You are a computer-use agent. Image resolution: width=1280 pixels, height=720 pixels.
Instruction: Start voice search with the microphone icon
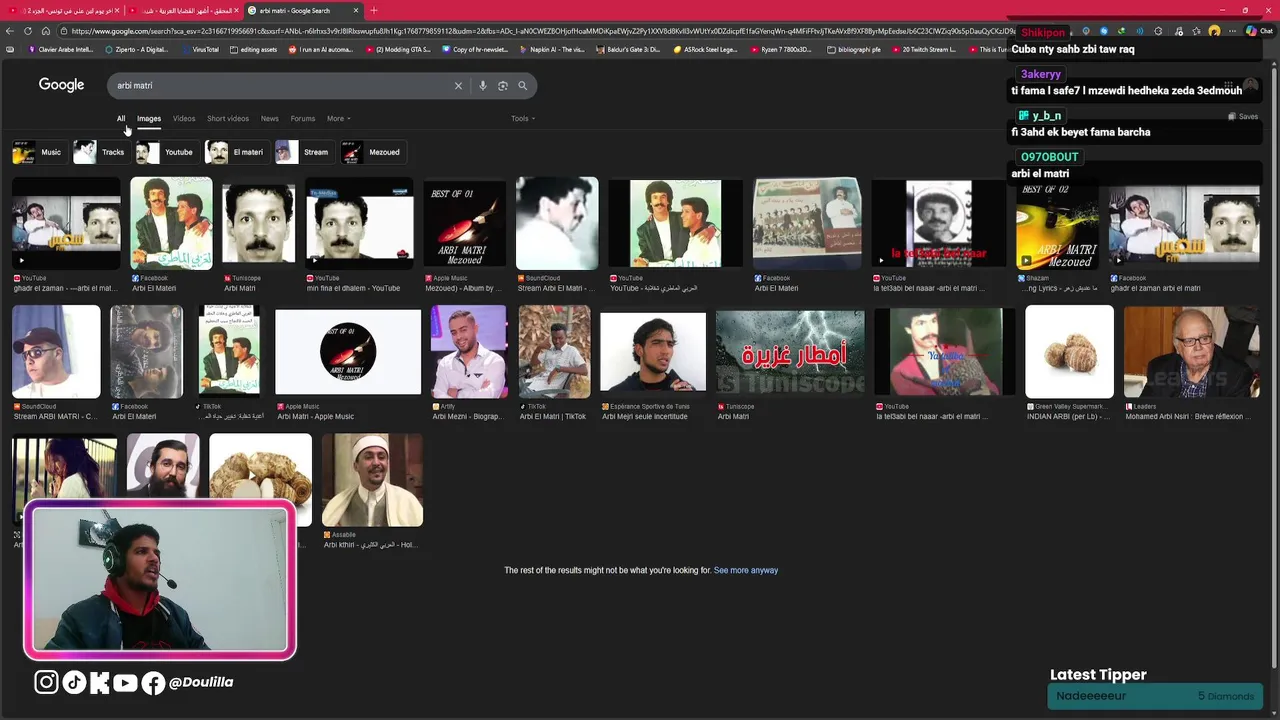482,86
